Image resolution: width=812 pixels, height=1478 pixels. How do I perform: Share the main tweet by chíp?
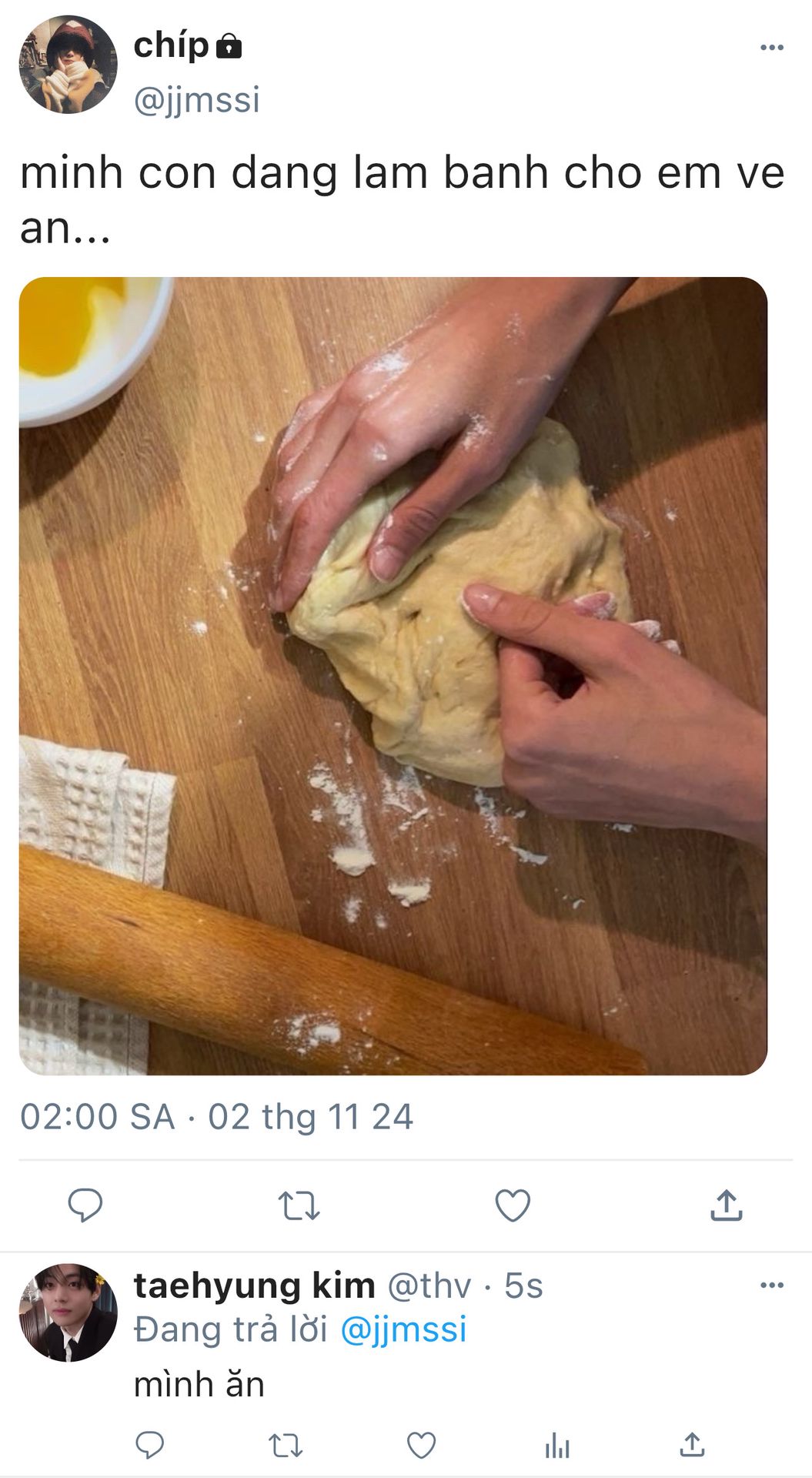727,1205
